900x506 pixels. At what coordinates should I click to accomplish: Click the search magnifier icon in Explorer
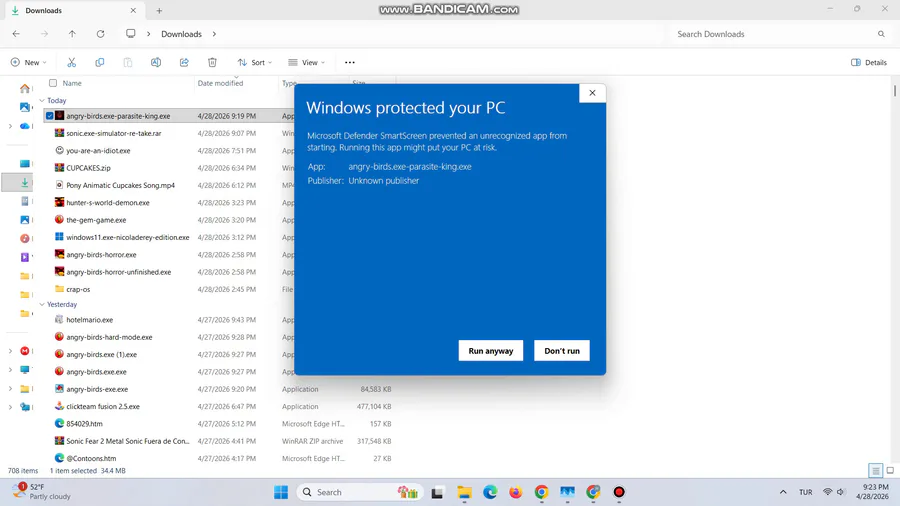[881, 34]
